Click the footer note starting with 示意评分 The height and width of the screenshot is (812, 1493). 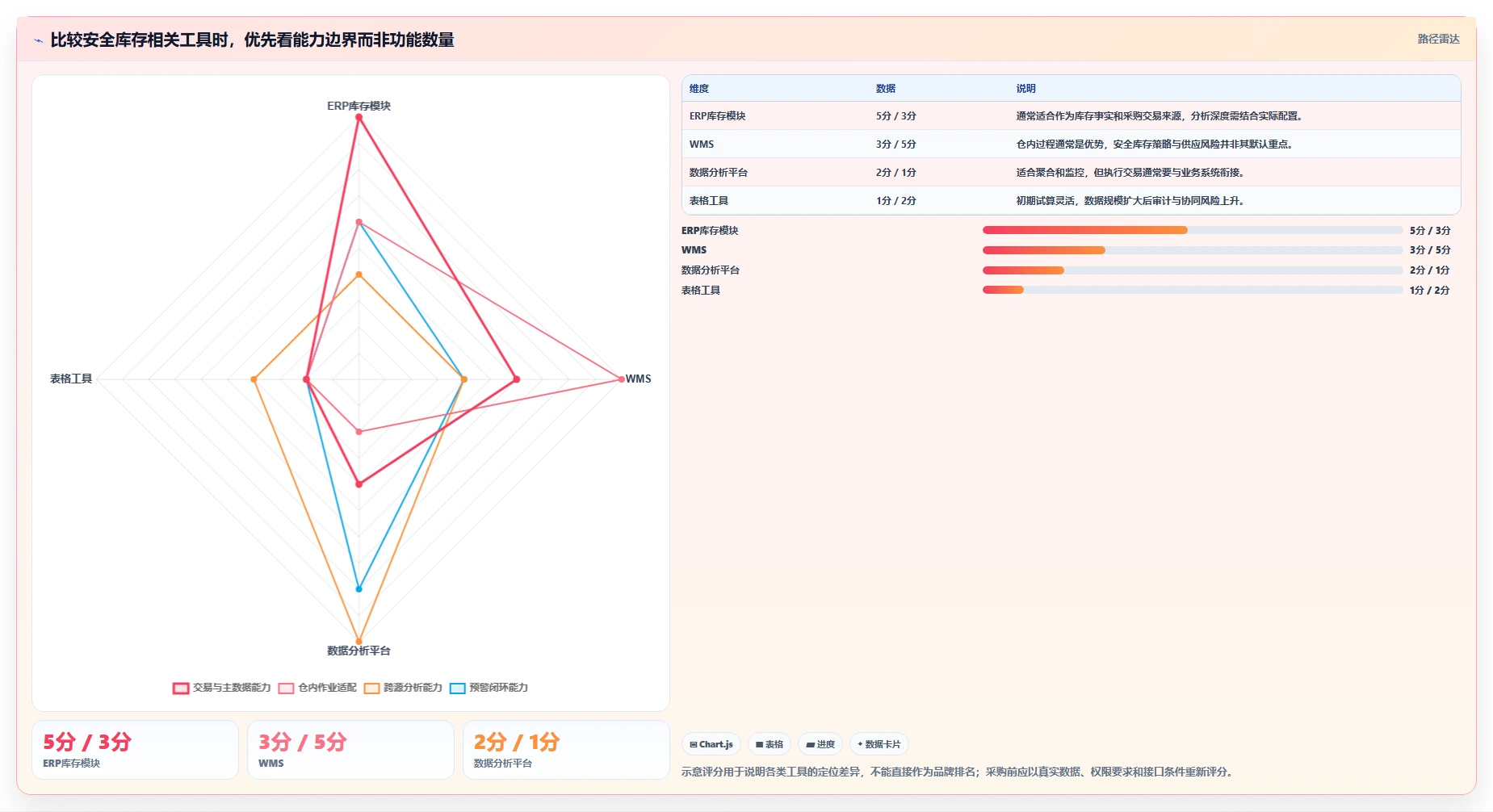958,772
